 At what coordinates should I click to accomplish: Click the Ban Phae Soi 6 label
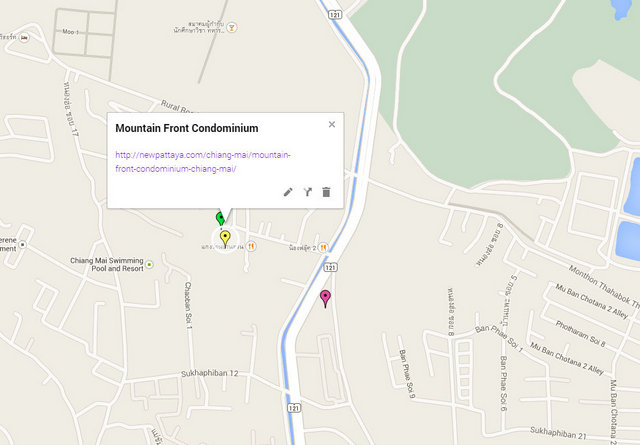504,383
